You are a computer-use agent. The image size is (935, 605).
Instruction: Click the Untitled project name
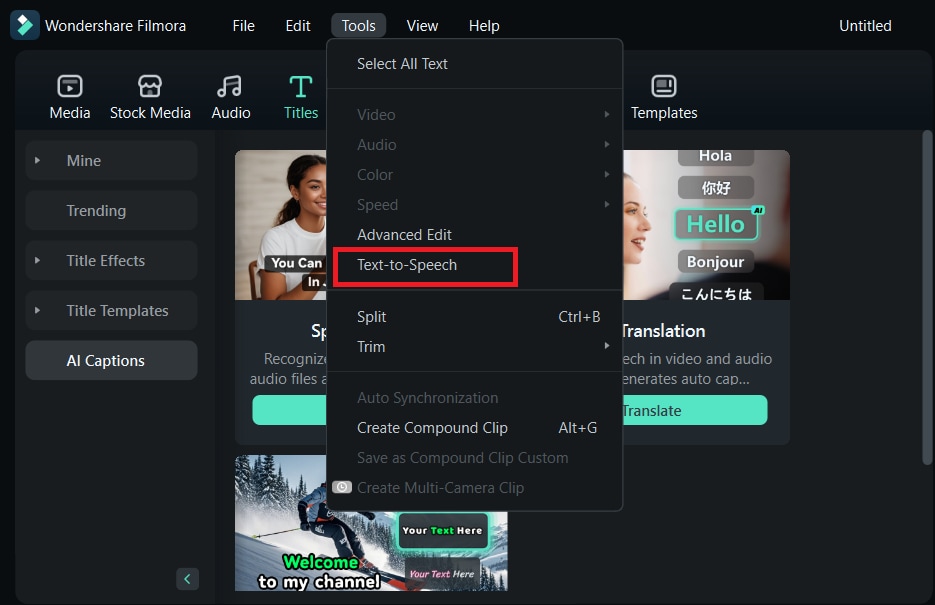click(865, 26)
